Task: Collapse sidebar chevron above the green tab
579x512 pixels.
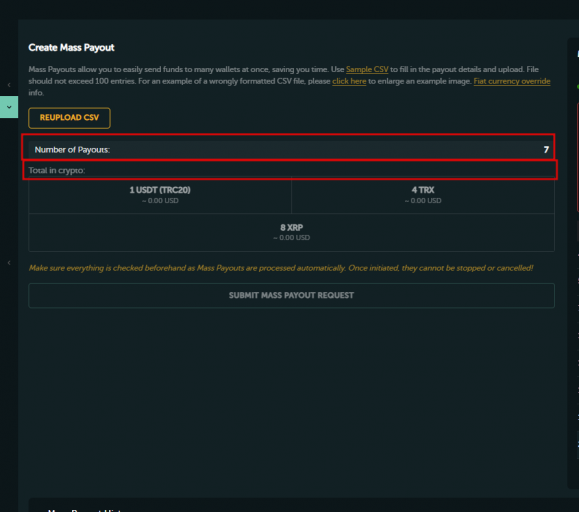Action: (x=9, y=85)
